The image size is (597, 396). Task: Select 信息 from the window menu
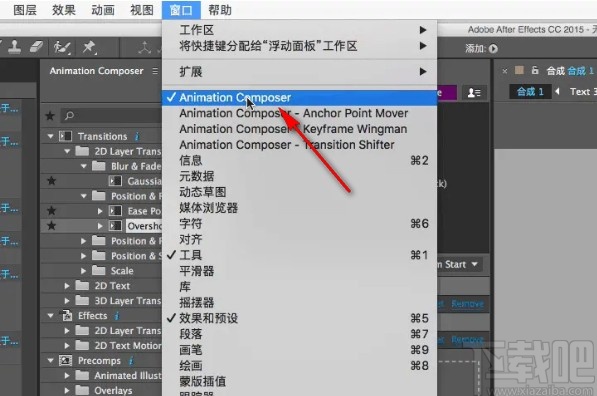point(300,161)
